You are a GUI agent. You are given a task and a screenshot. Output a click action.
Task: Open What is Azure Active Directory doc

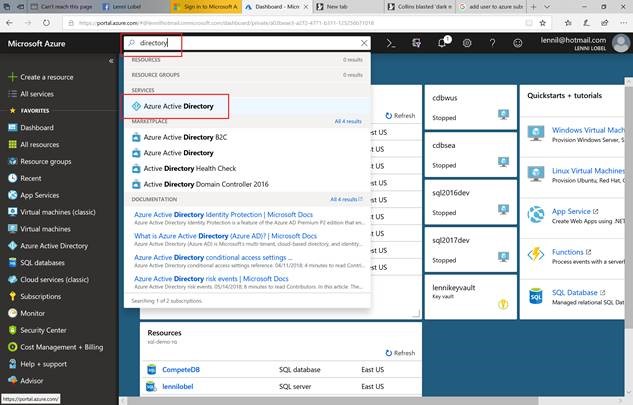[225, 236]
